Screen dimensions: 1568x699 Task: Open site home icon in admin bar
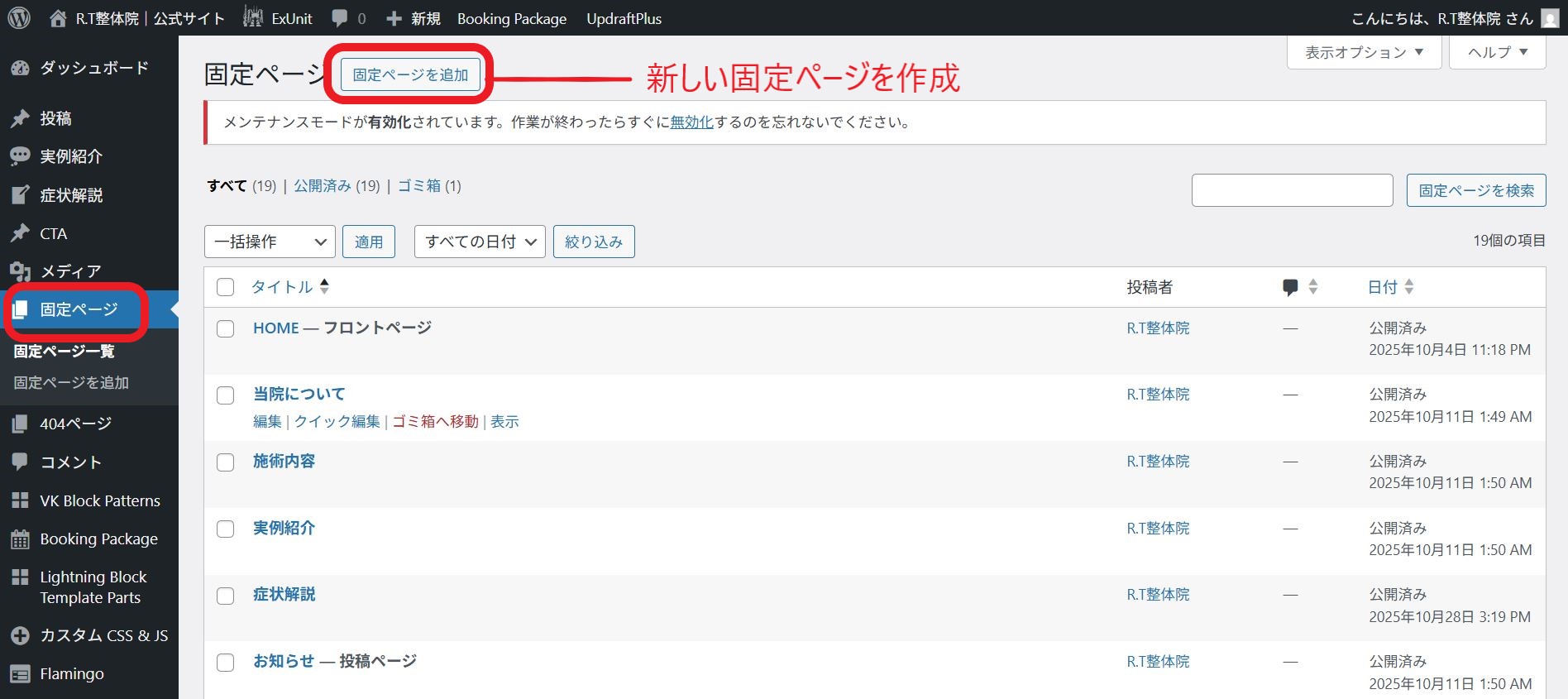pyautogui.click(x=58, y=18)
